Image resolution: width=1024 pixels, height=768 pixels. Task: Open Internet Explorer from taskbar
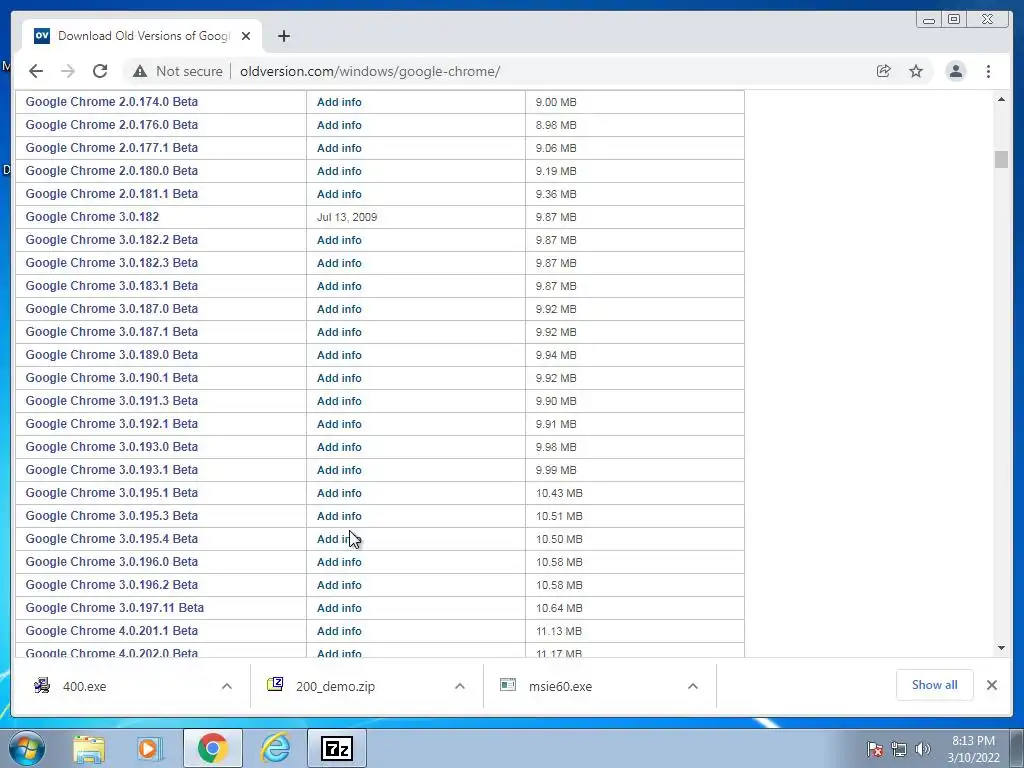coord(275,748)
